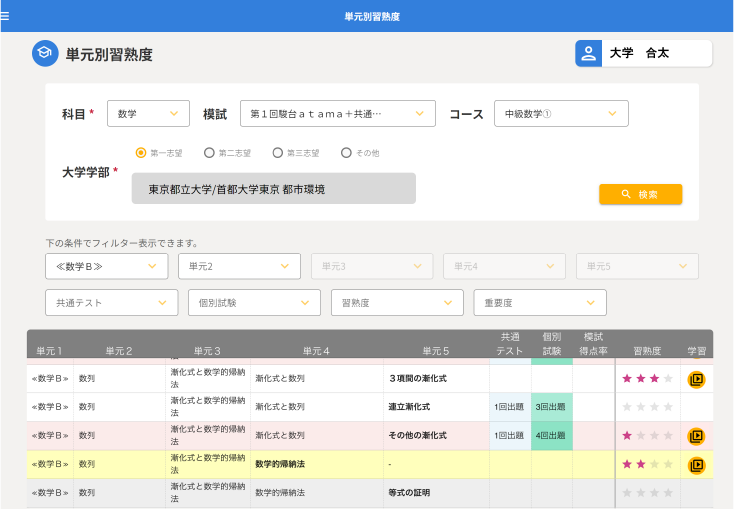Viewport: 734px width, 509px height.
Task: Open the 単元4 filter dropdown
Action: (x=505, y=266)
